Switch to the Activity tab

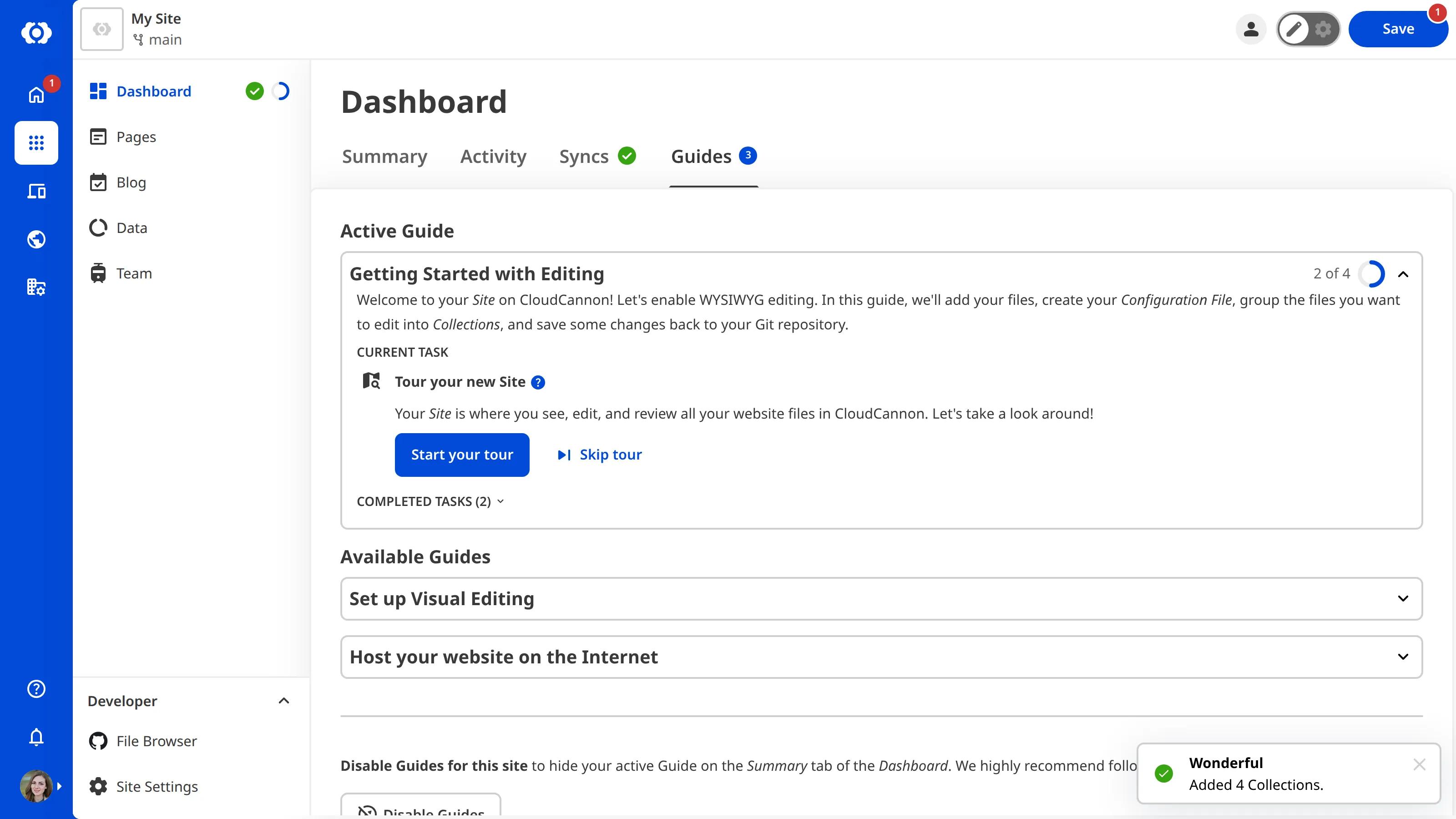(x=493, y=156)
